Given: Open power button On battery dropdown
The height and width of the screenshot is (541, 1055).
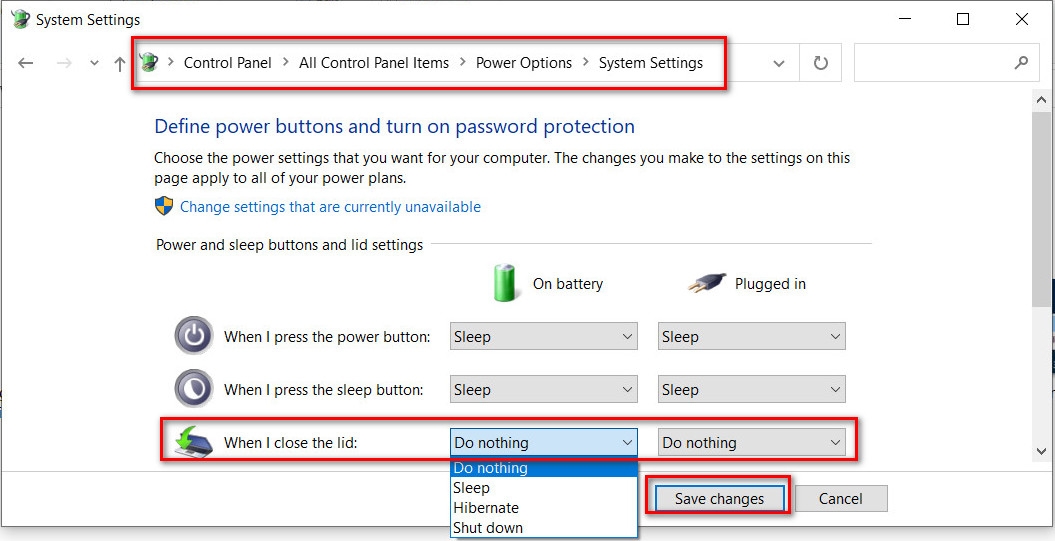Looking at the screenshot, I should (x=543, y=337).
